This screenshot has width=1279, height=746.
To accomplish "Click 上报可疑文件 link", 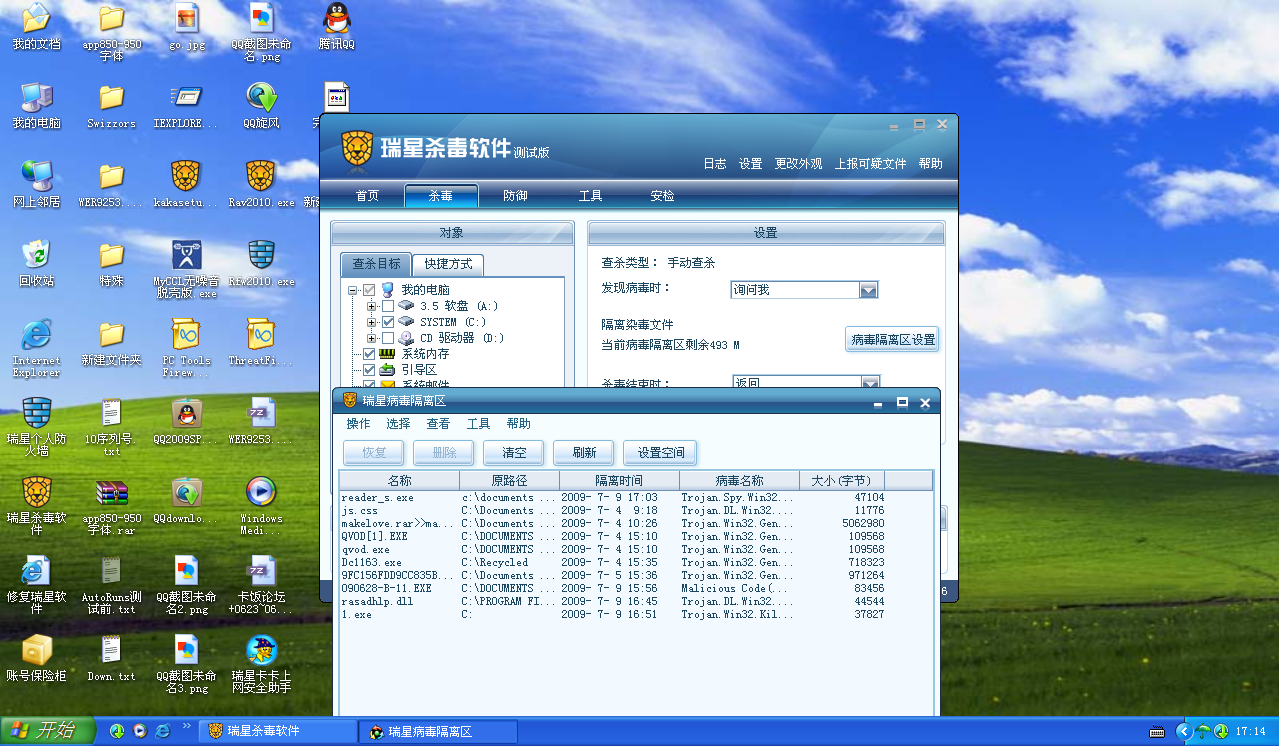I will (x=870, y=164).
